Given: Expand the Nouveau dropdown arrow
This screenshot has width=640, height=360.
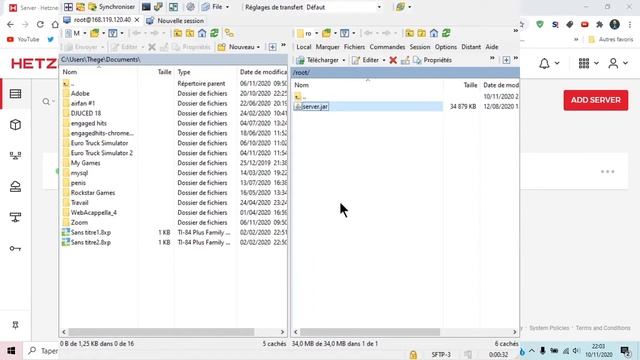Looking at the screenshot, I should tap(258, 47).
